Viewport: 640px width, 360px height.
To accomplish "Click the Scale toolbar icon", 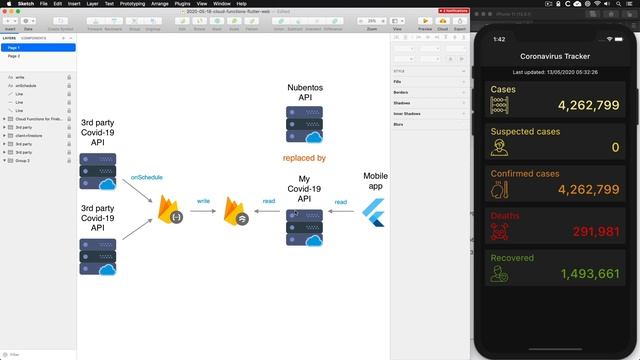I will (x=234, y=21).
